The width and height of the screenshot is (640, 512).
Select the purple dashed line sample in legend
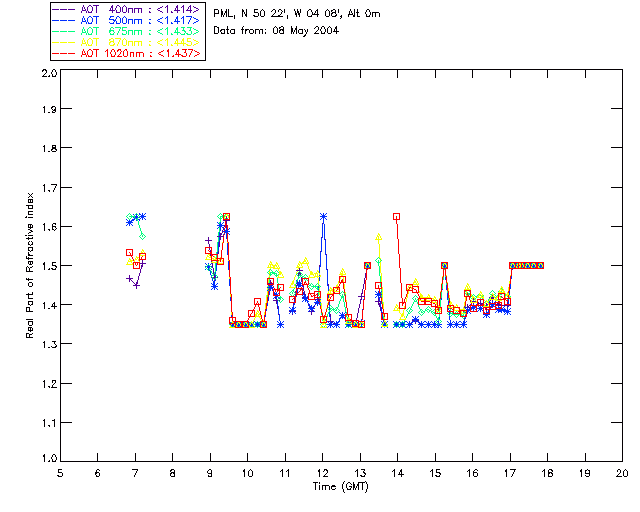click(64, 9)
